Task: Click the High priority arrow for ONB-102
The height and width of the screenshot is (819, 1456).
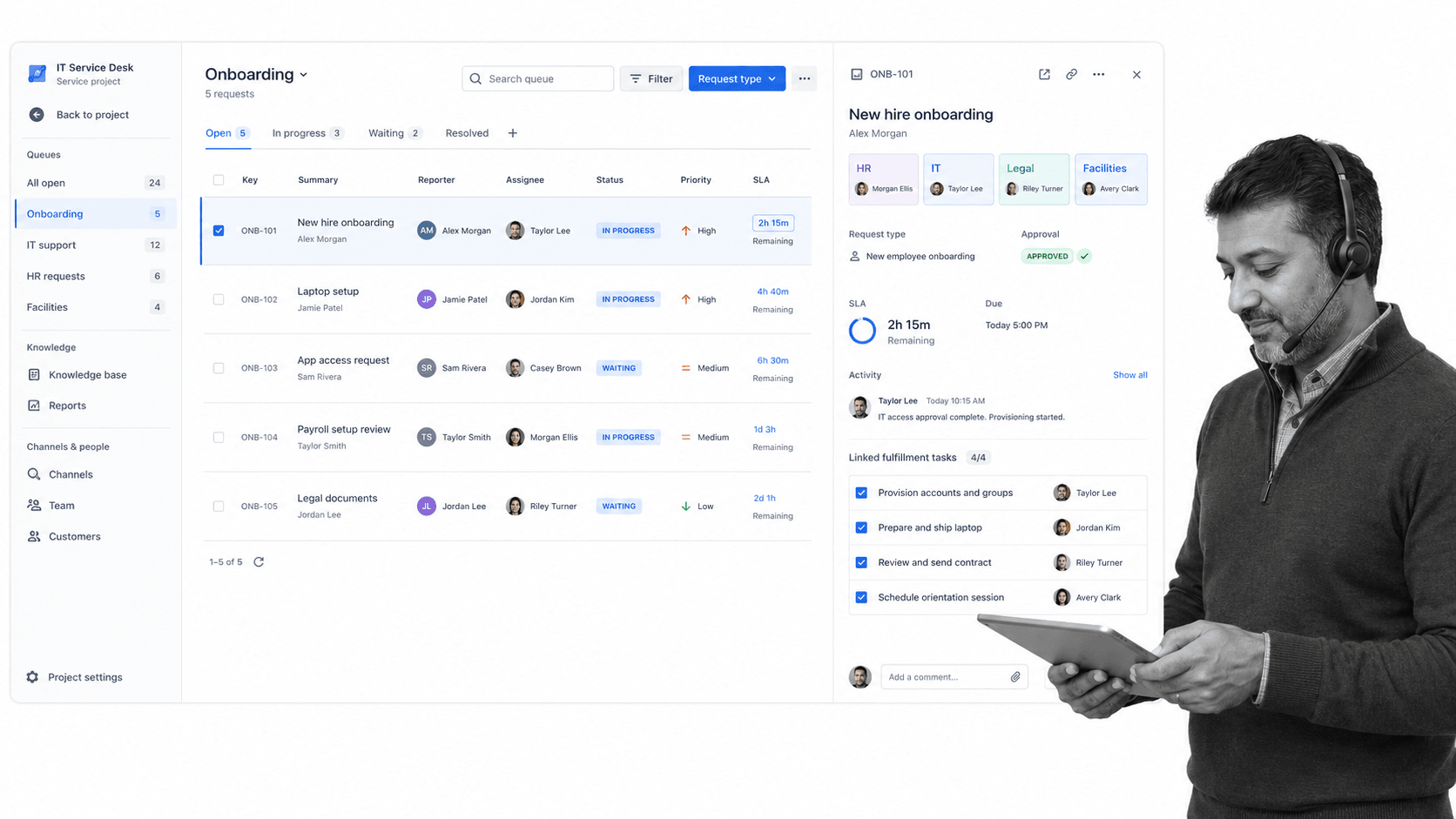Action: coord(686,299)
